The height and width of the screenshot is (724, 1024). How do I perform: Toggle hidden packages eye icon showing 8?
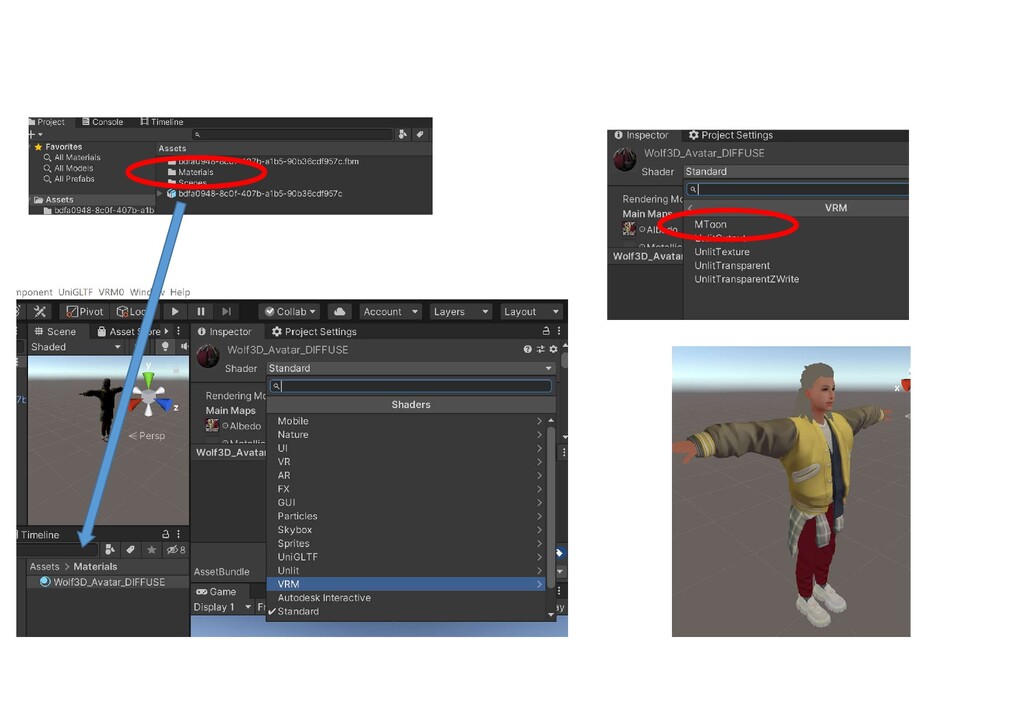(x=176, y=550)
